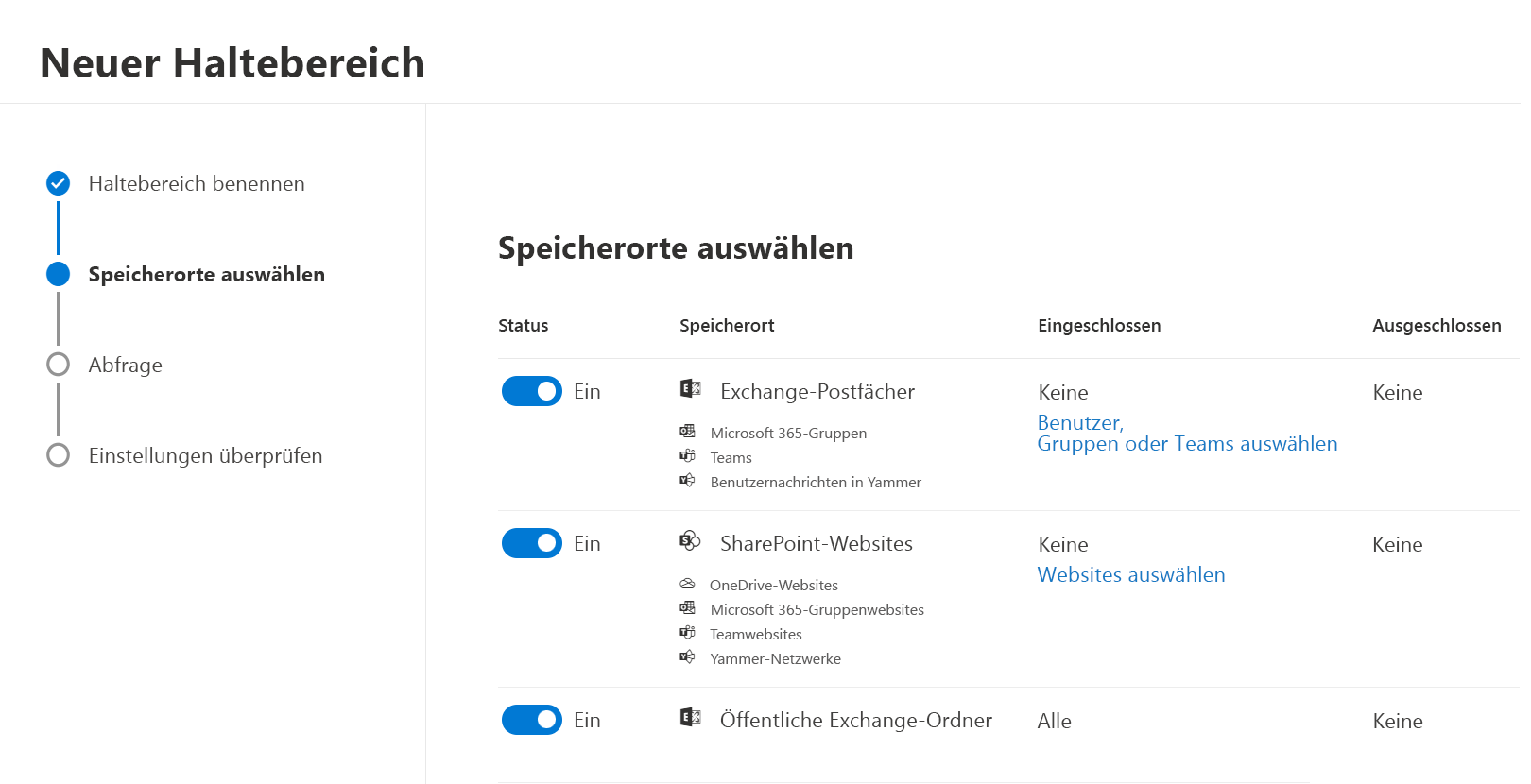
Task: Click the Status column header
Action: click(523, 325)
